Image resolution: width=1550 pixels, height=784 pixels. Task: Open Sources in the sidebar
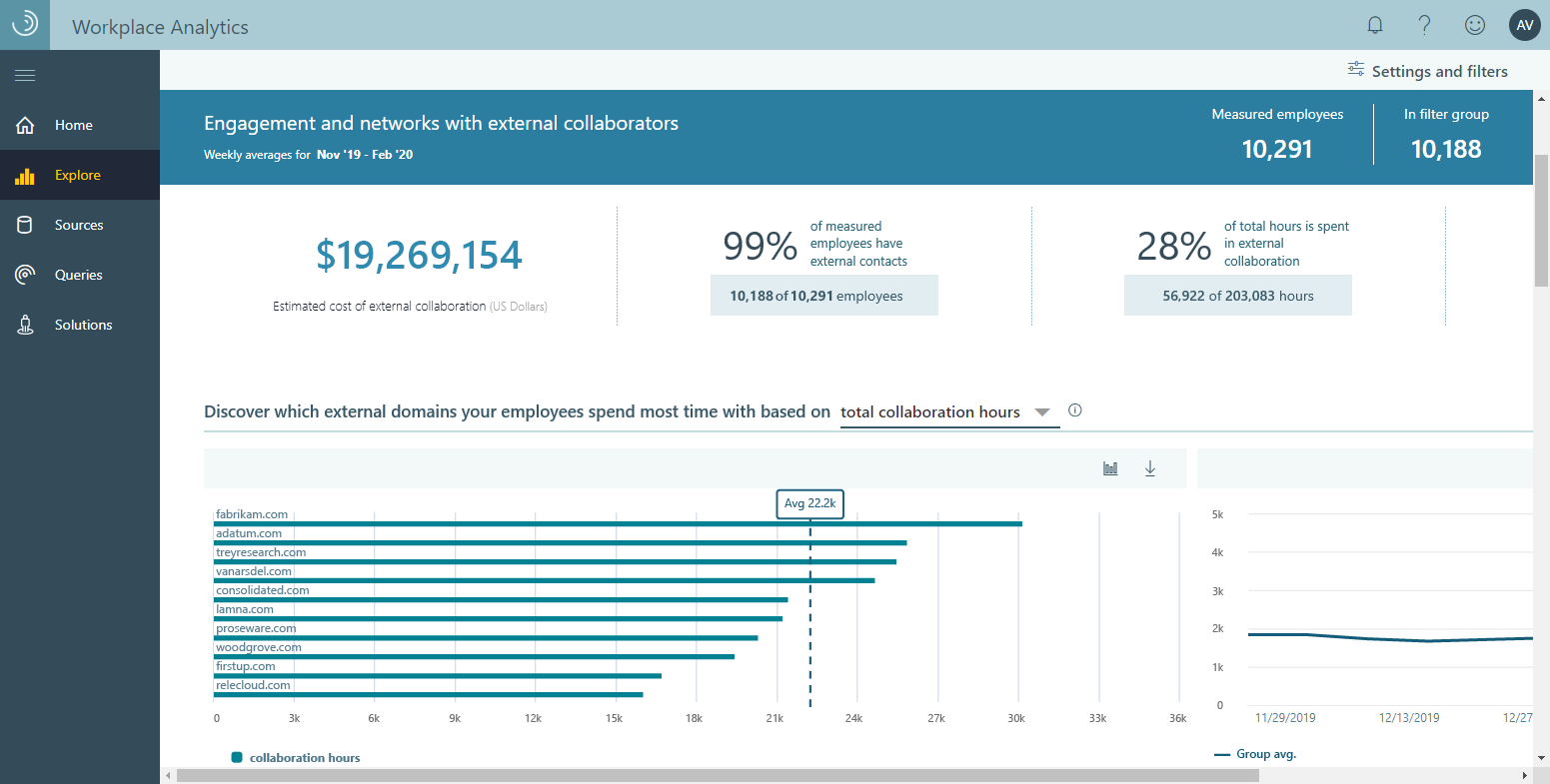click(80, 225)
